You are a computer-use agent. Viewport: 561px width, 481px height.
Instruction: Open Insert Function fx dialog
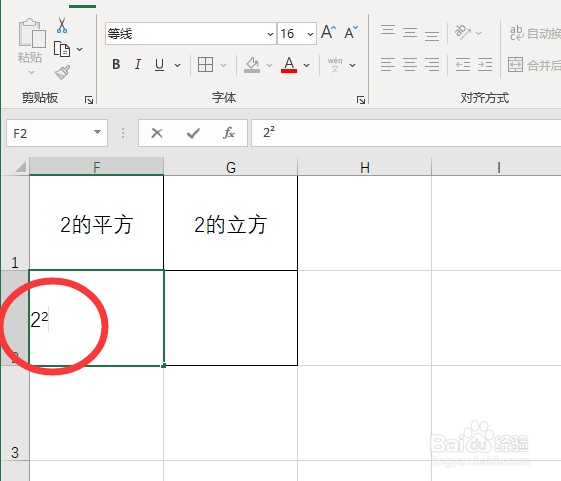[229, 133]
